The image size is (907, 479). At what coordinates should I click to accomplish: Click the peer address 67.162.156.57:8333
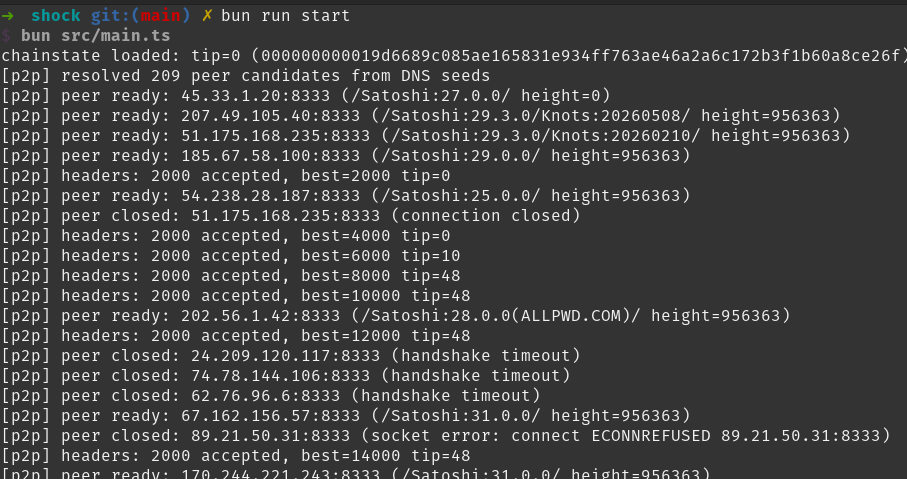point(271,416)
